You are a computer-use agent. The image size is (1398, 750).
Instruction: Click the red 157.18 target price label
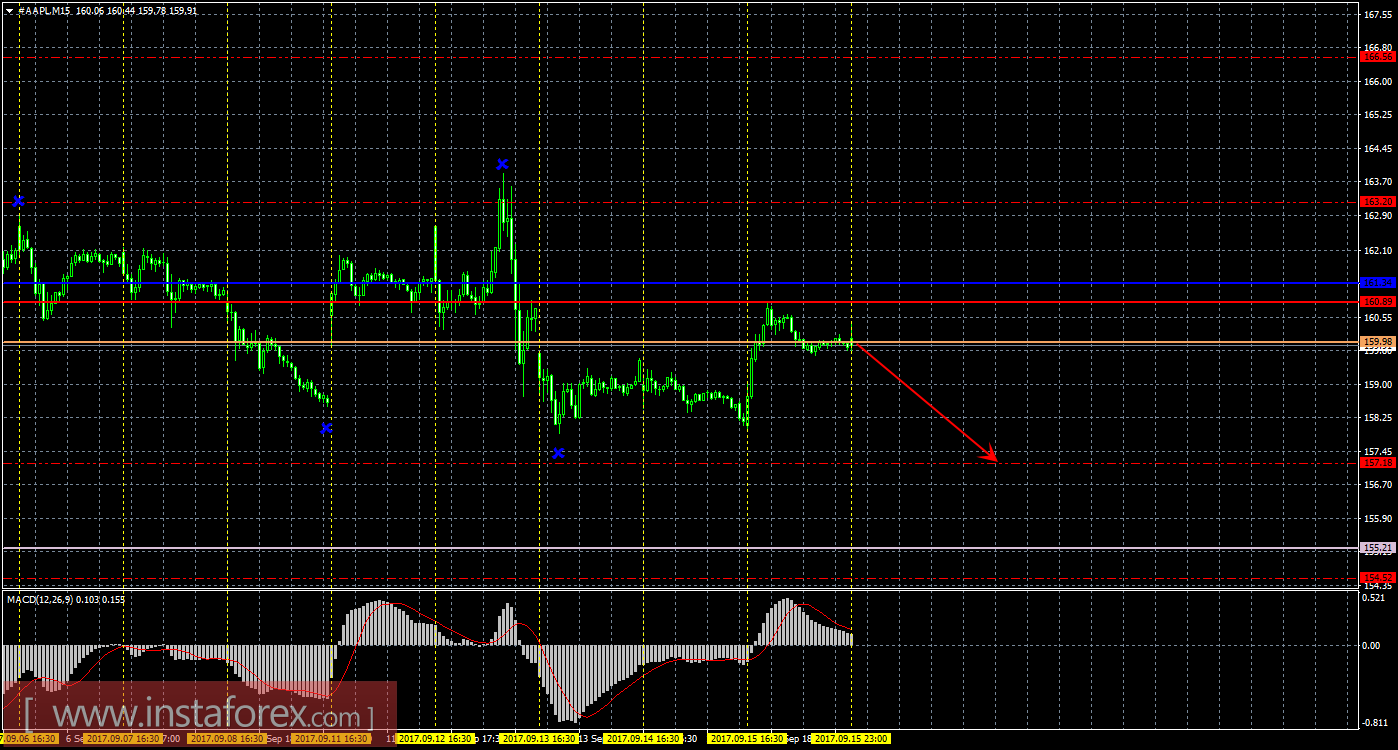tap(1378, 462)
